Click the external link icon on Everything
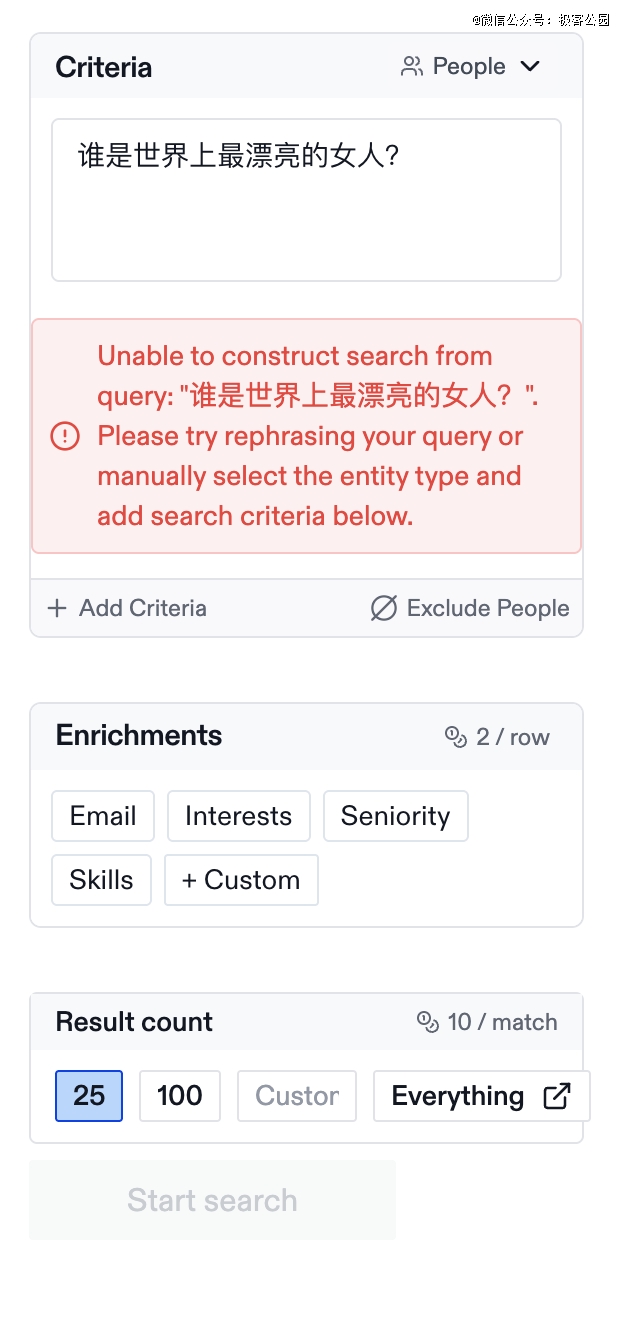 (556, 1096)
